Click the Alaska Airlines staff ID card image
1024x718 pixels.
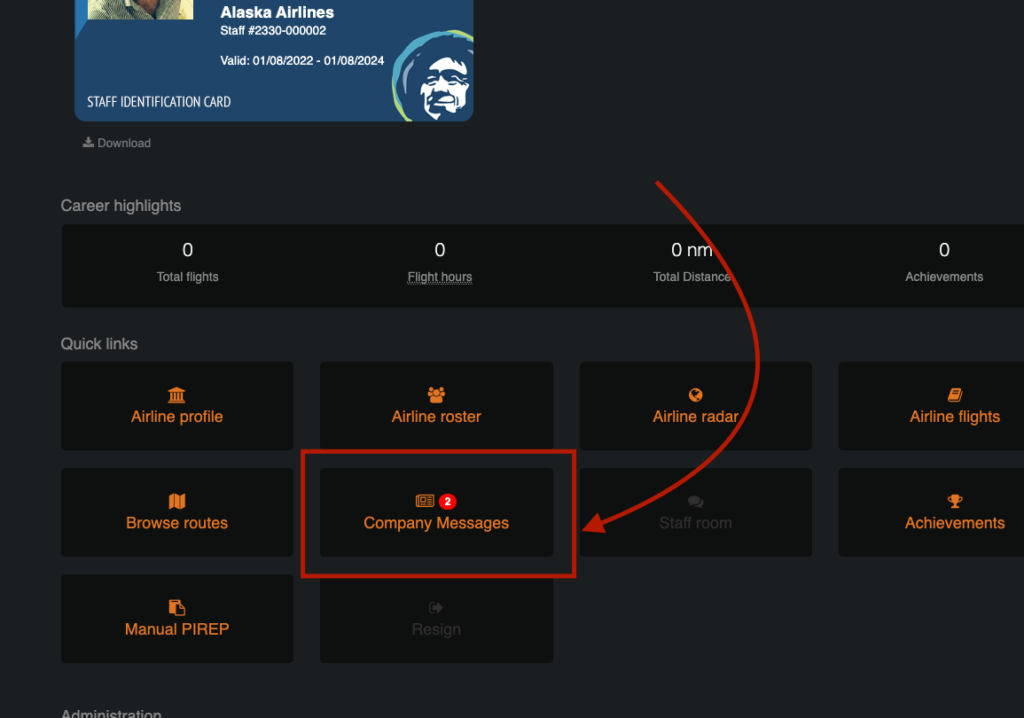pos(274,60)
